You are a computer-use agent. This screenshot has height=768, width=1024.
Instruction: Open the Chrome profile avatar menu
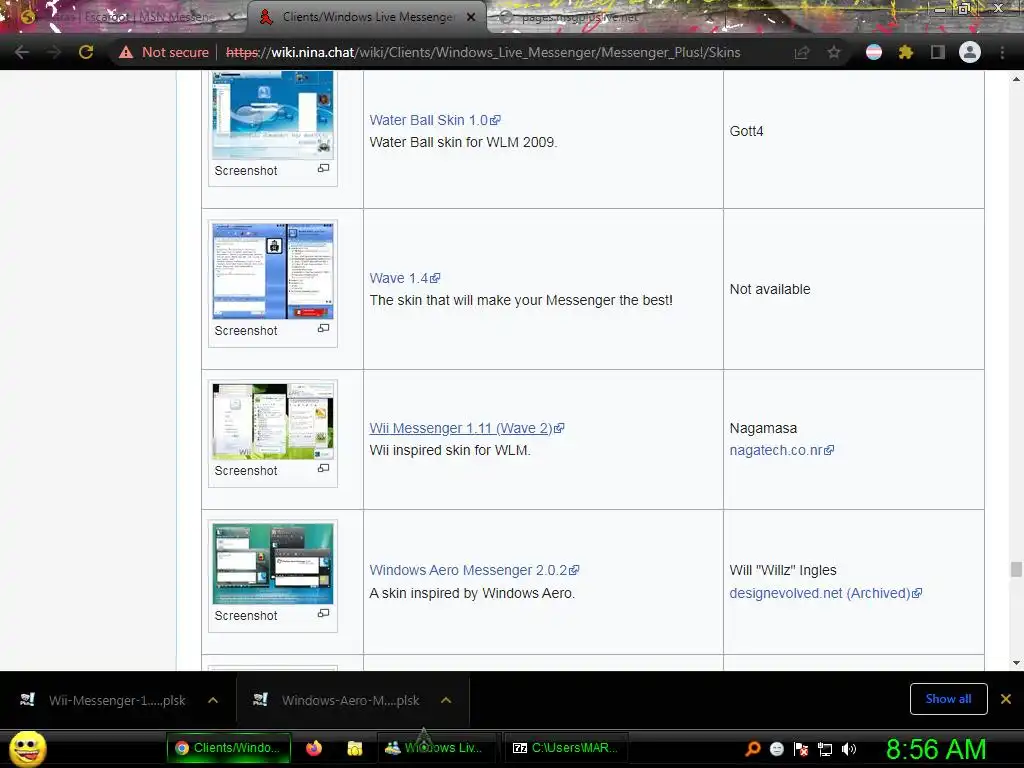click(970, 52)
